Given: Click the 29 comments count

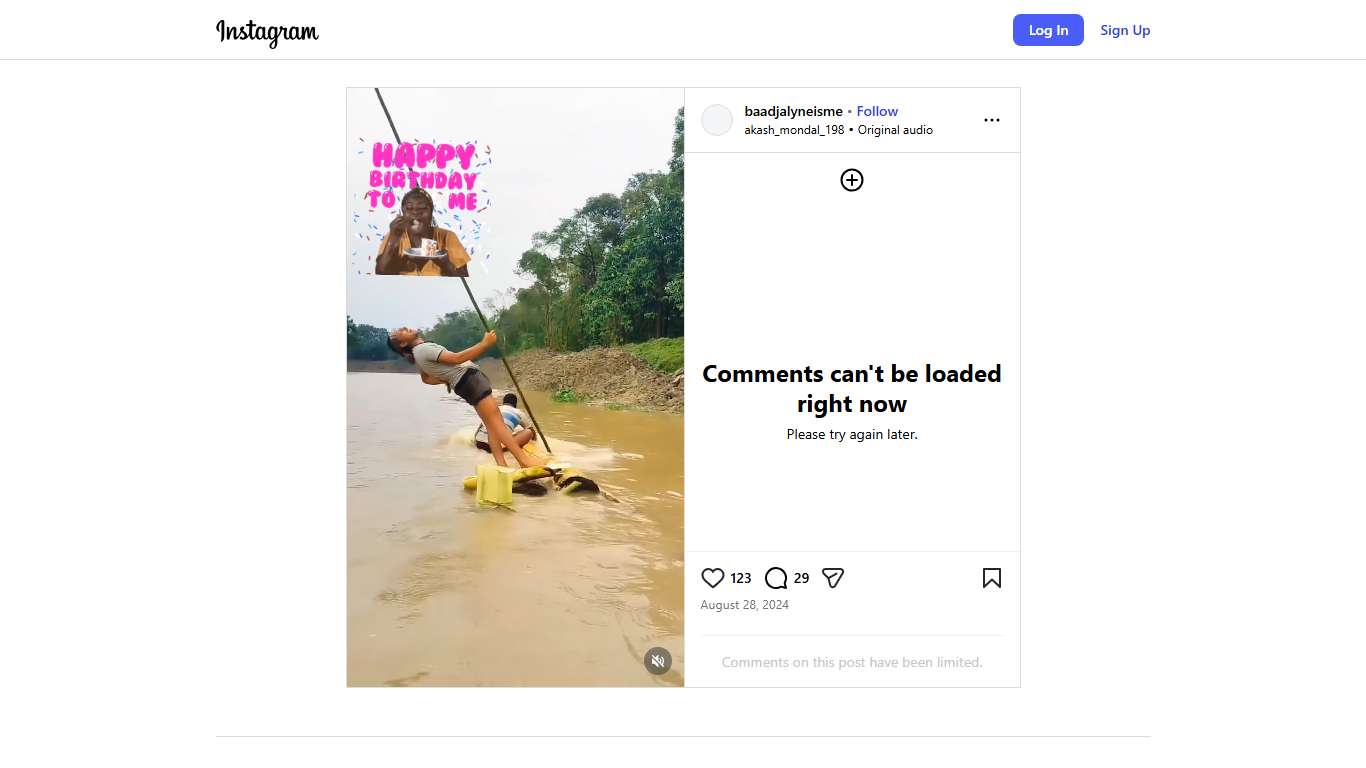Looking at the screenshot, I should (x=801, y=578).
